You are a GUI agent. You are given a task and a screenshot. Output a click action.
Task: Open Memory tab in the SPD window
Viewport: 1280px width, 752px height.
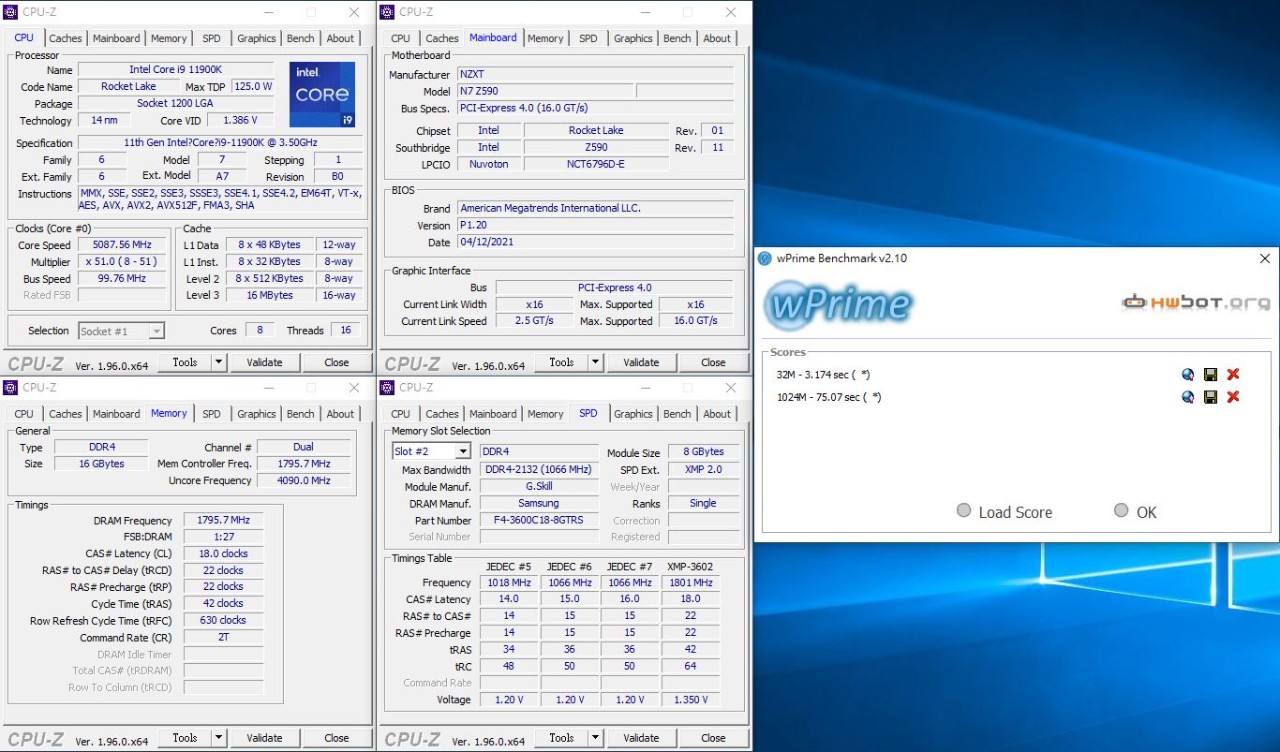point(545,414)
